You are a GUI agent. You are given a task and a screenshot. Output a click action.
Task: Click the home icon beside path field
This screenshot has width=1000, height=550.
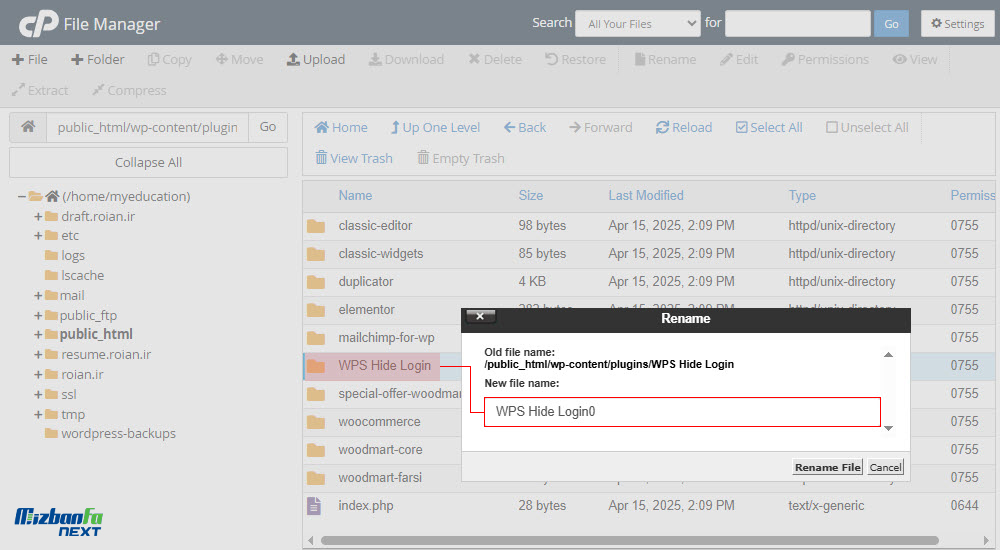coord(28,127)
